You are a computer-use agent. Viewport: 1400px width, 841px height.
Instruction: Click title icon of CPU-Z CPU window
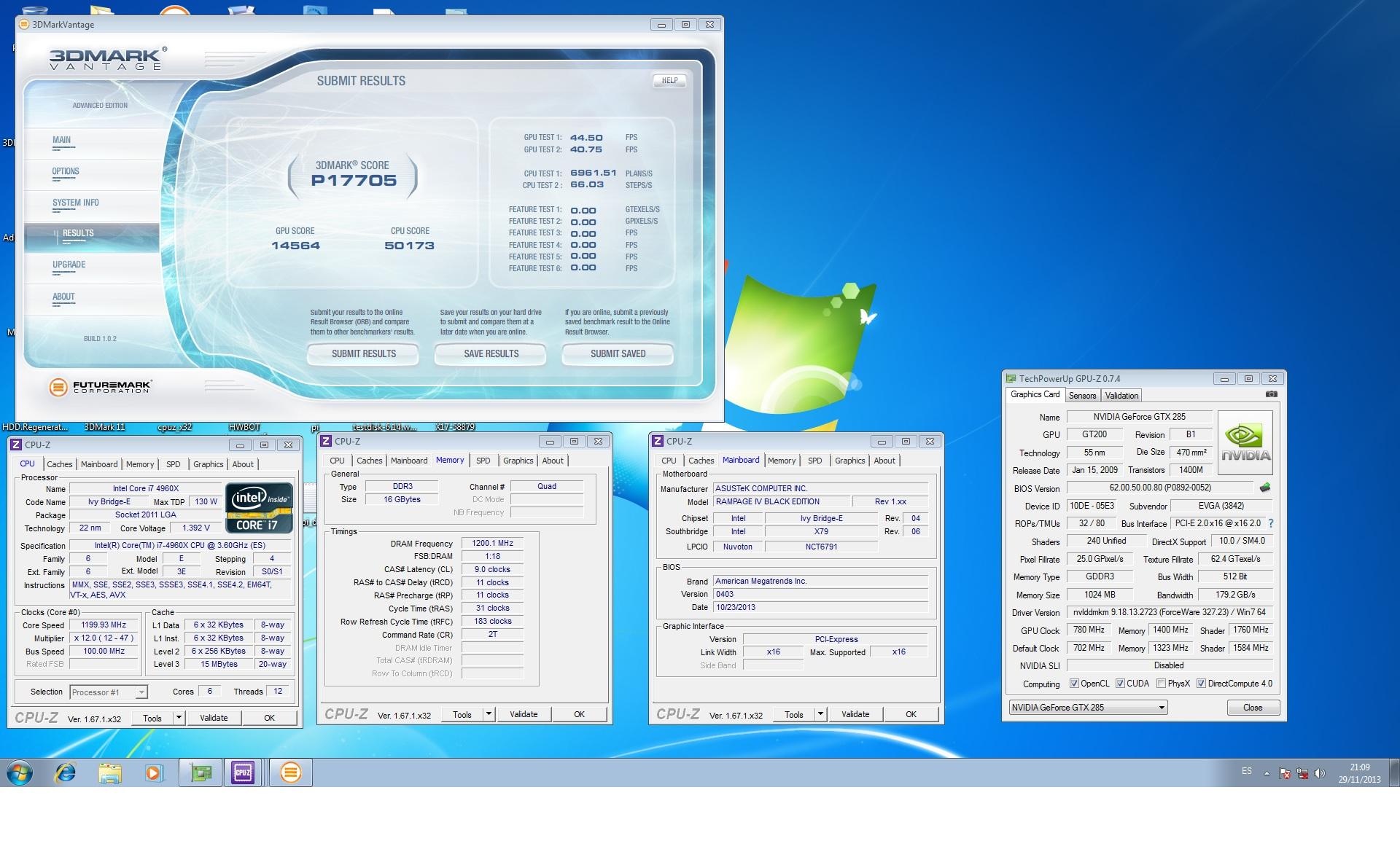[x=17, y=445]
